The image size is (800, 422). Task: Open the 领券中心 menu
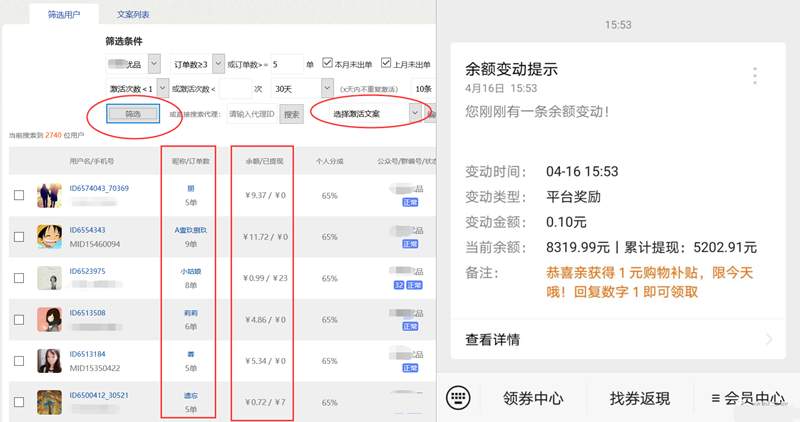(x=533, y=398)
